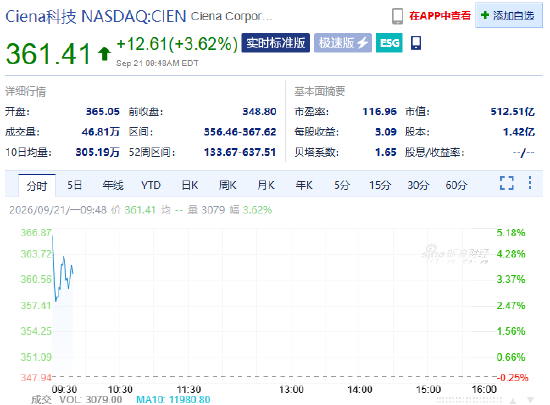Click the 市盈率 value 116.96
The image size is (550, 405).
pyautogui.click(x=380, y=112)
